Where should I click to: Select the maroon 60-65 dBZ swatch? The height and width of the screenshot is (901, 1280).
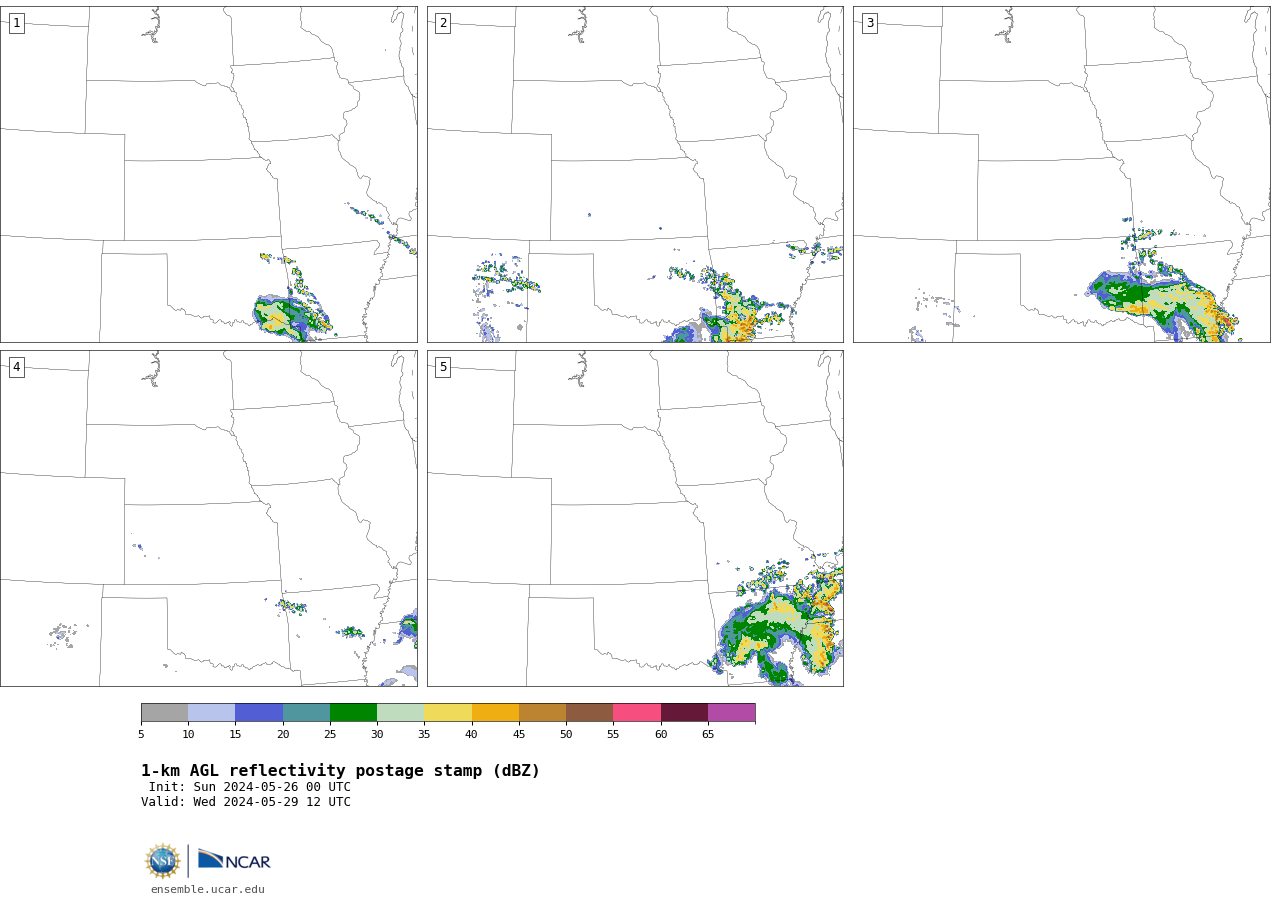tap(684, 713)
